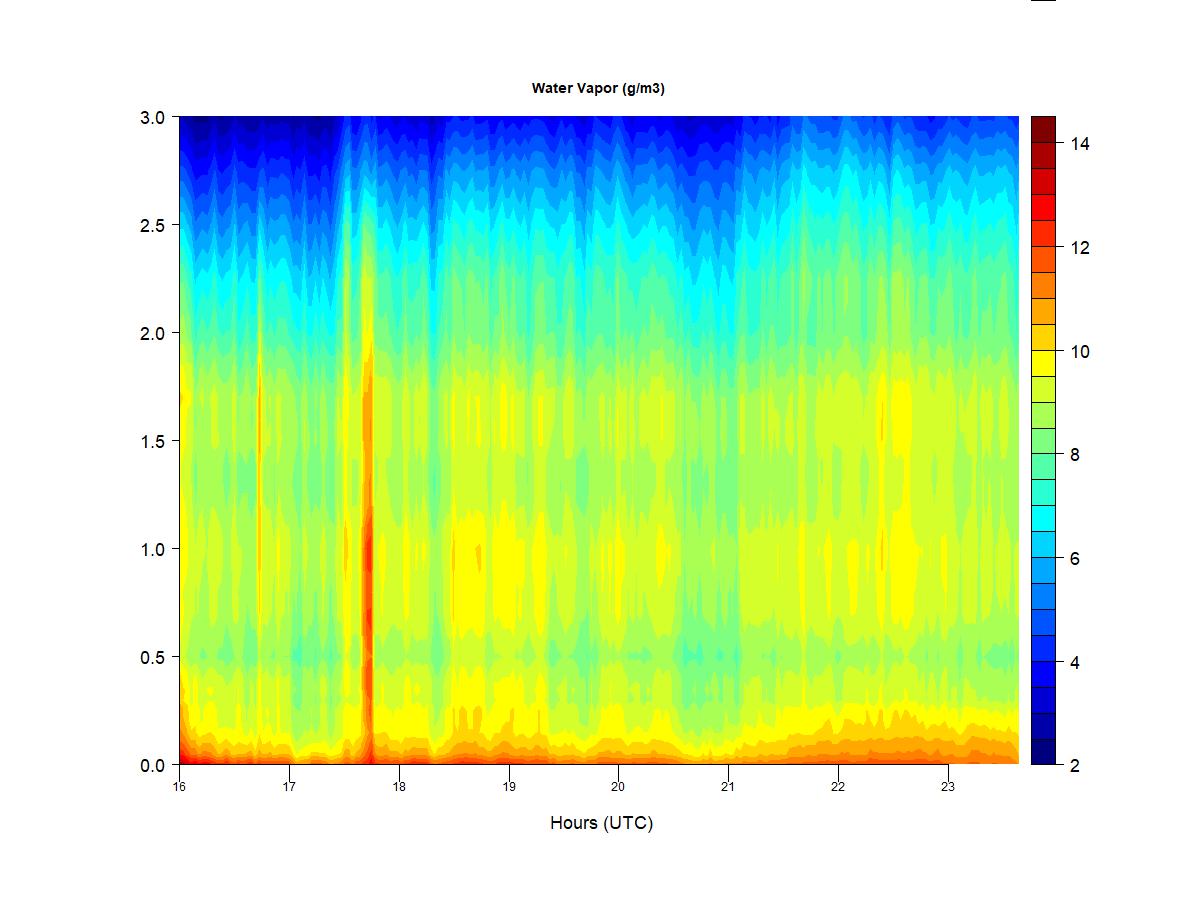
Task: Select the 23 hour tick label
Action: click(x=948, y=786)
